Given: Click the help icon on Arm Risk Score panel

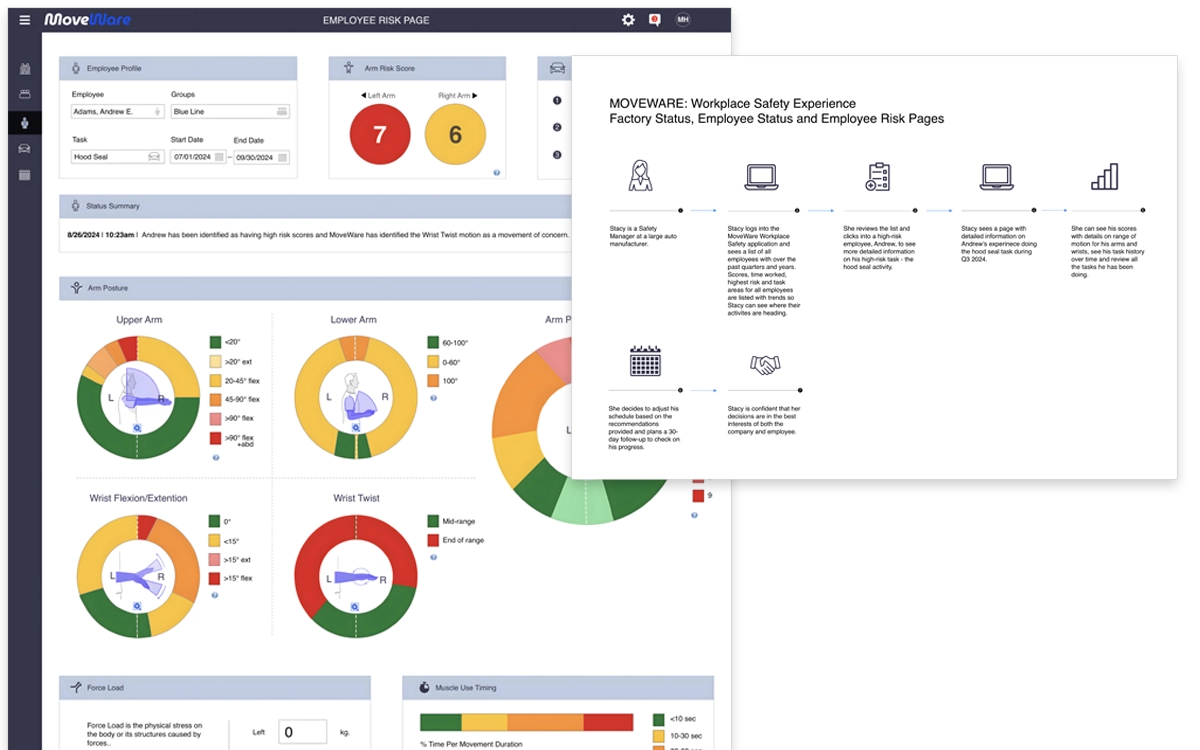Looking at the screenshot, I should 497,172.
